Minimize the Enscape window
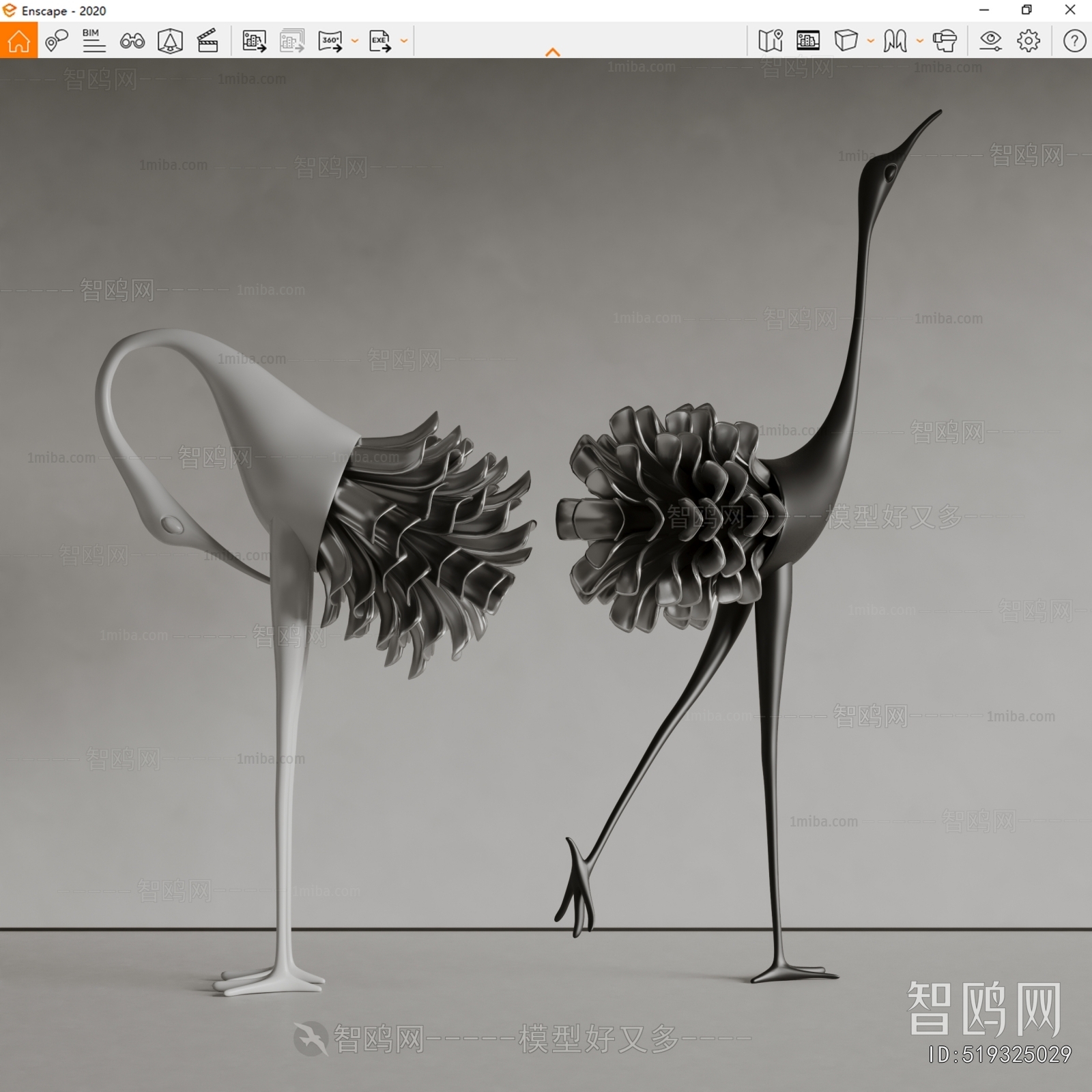Image resolution: width=1092 pixels, height=1092 pixels. point(984,10)
